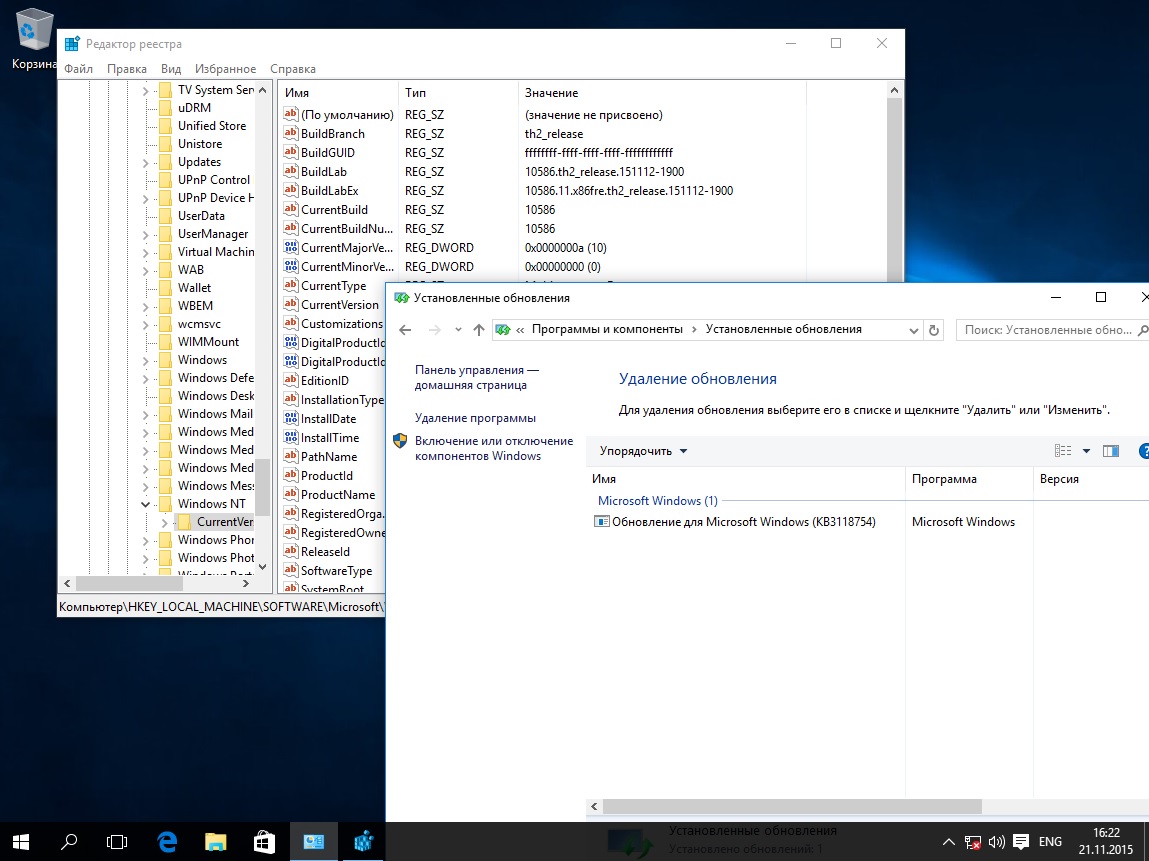Screen dimensions: 1149x861
Task: Sort updates by Программа column
Action: coord(969,479)
